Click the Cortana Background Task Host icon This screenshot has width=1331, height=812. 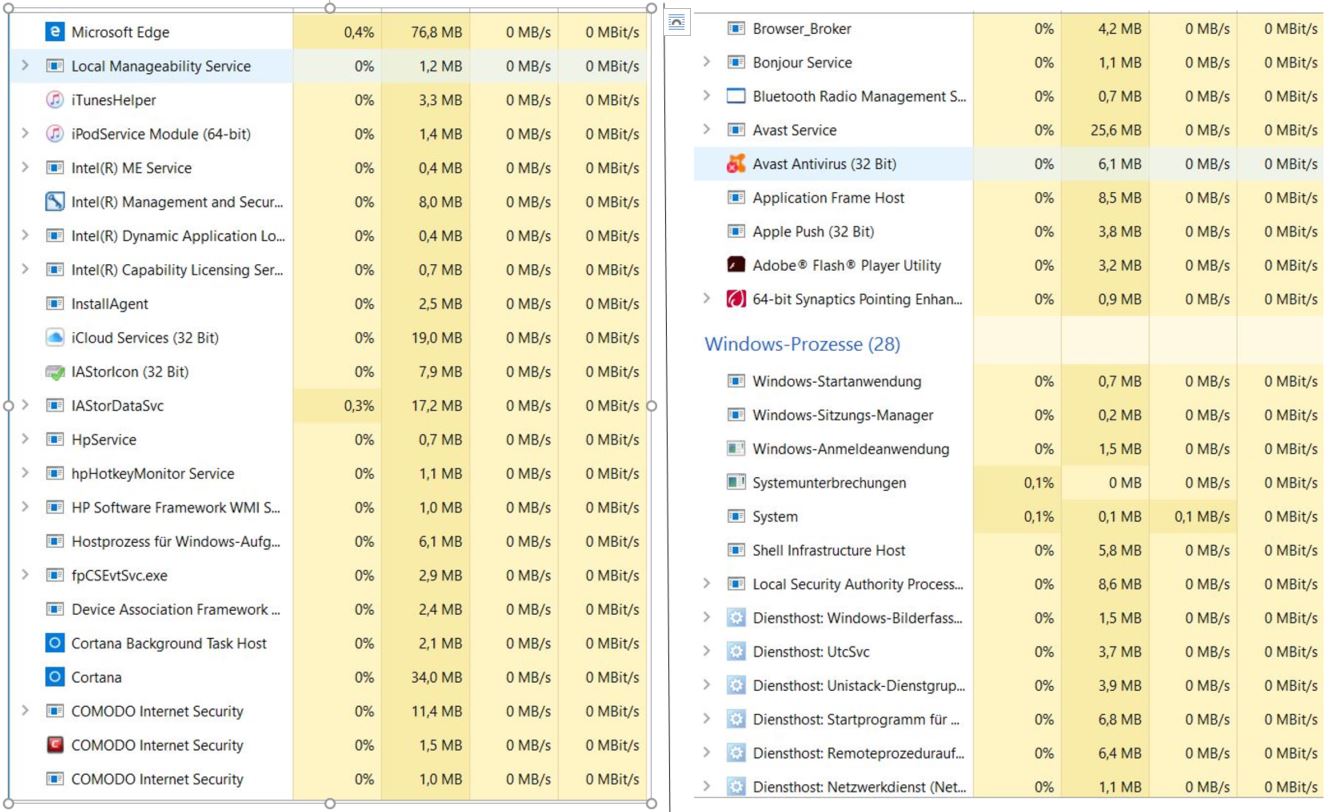pos(55,643)
